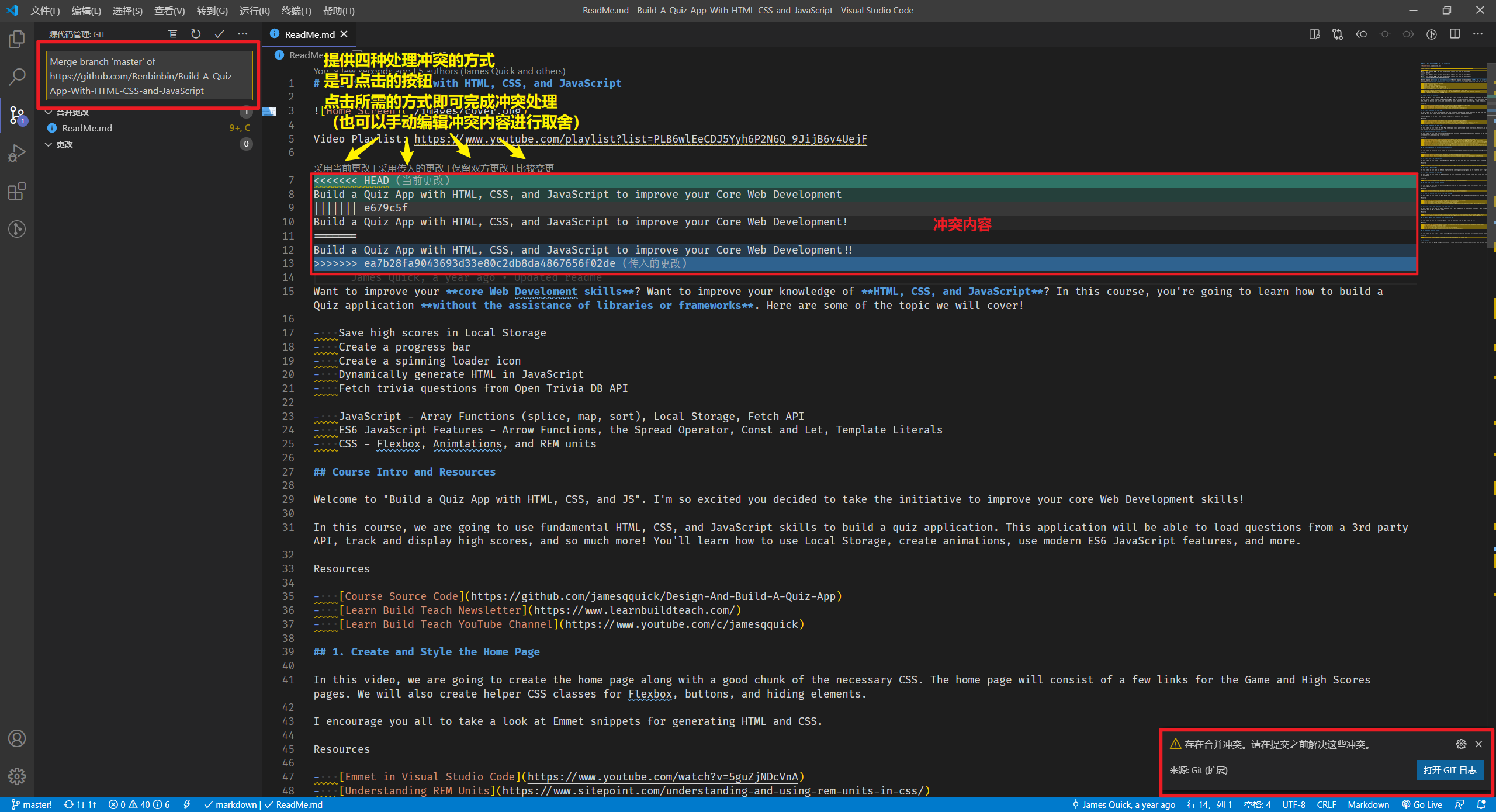The height and width of the screenshot is (812, 1496).
Task: Open Course Source Code GitHub link
Action: pos(653,596)
